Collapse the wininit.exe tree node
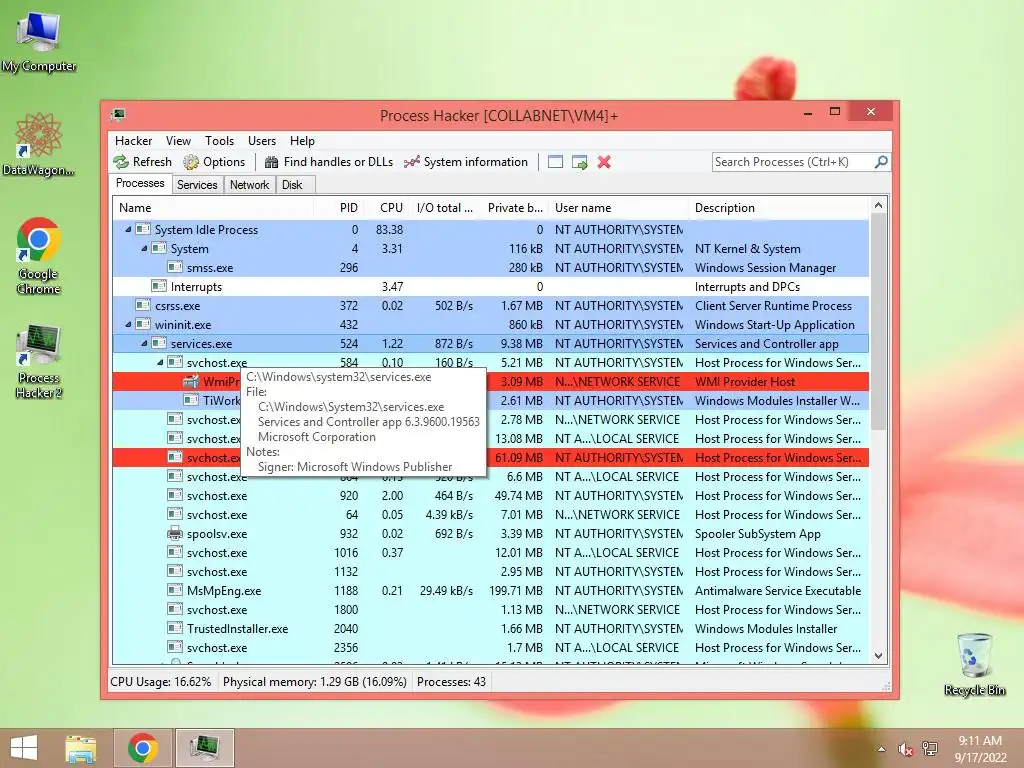 tap(128, 324)
